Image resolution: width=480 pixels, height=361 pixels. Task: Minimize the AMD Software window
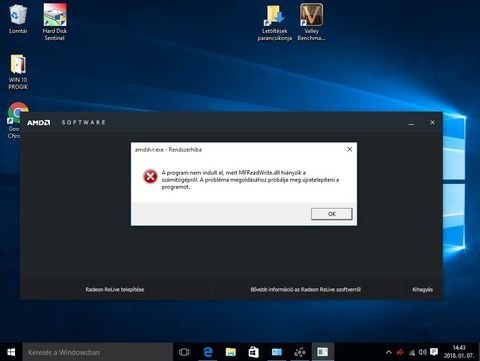[411, 123]
